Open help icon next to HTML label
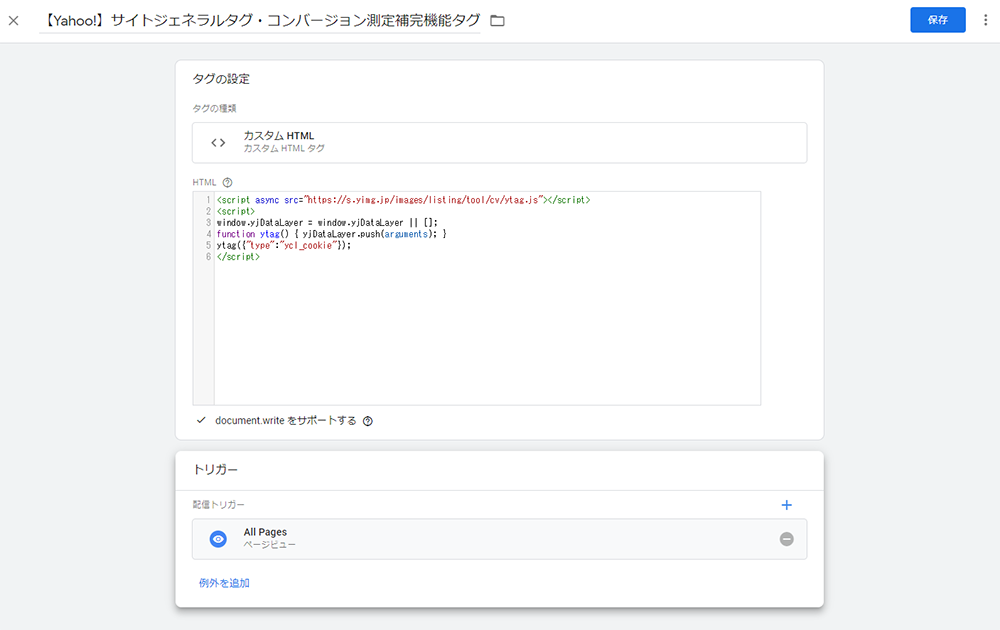 [x=227, y=182]
